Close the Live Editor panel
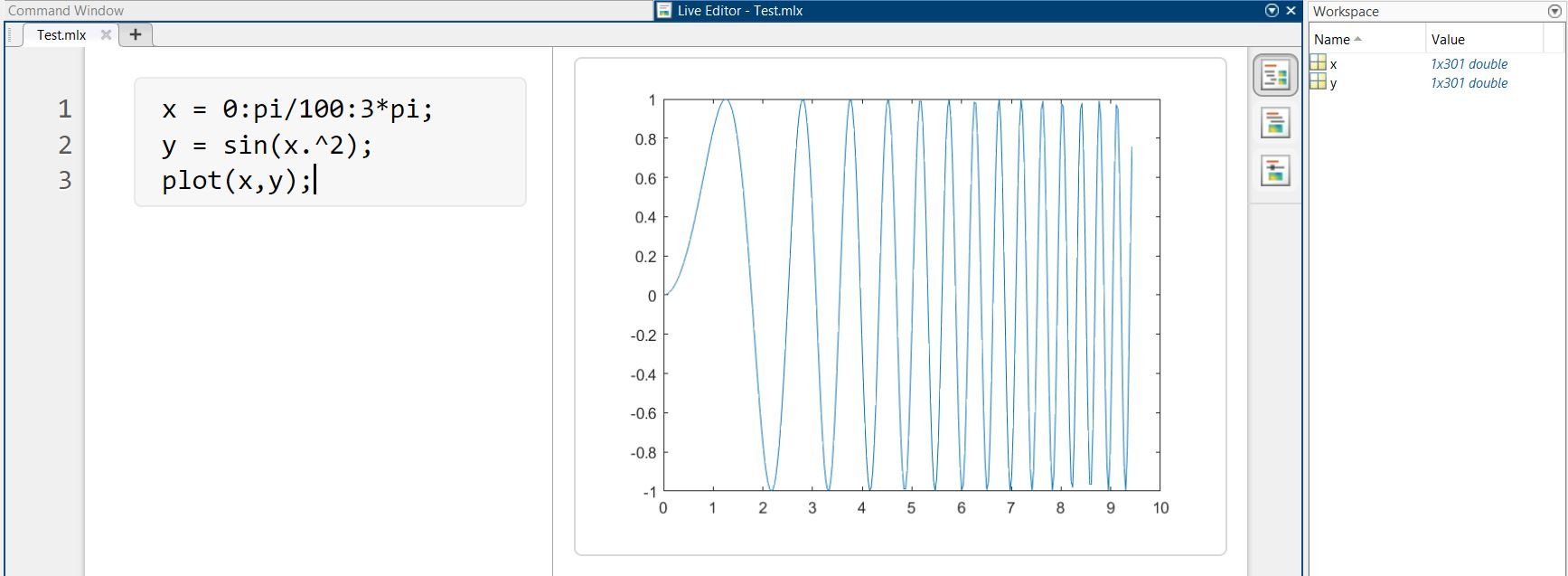This screenshot has height=576, width=1568. [x=1291, y=11]
